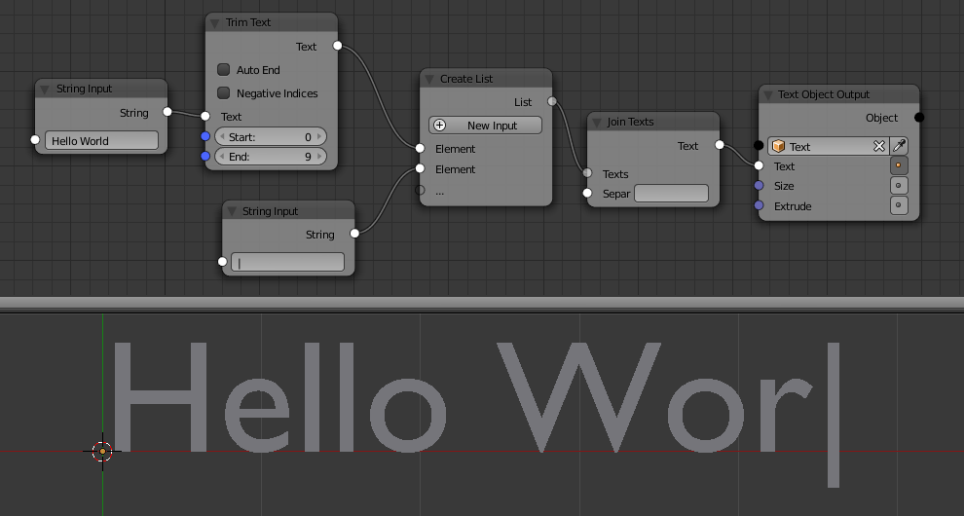964x516 pixels.
Task: Toggle the button beside the Text socket row
Action: (x=899, y=165)
